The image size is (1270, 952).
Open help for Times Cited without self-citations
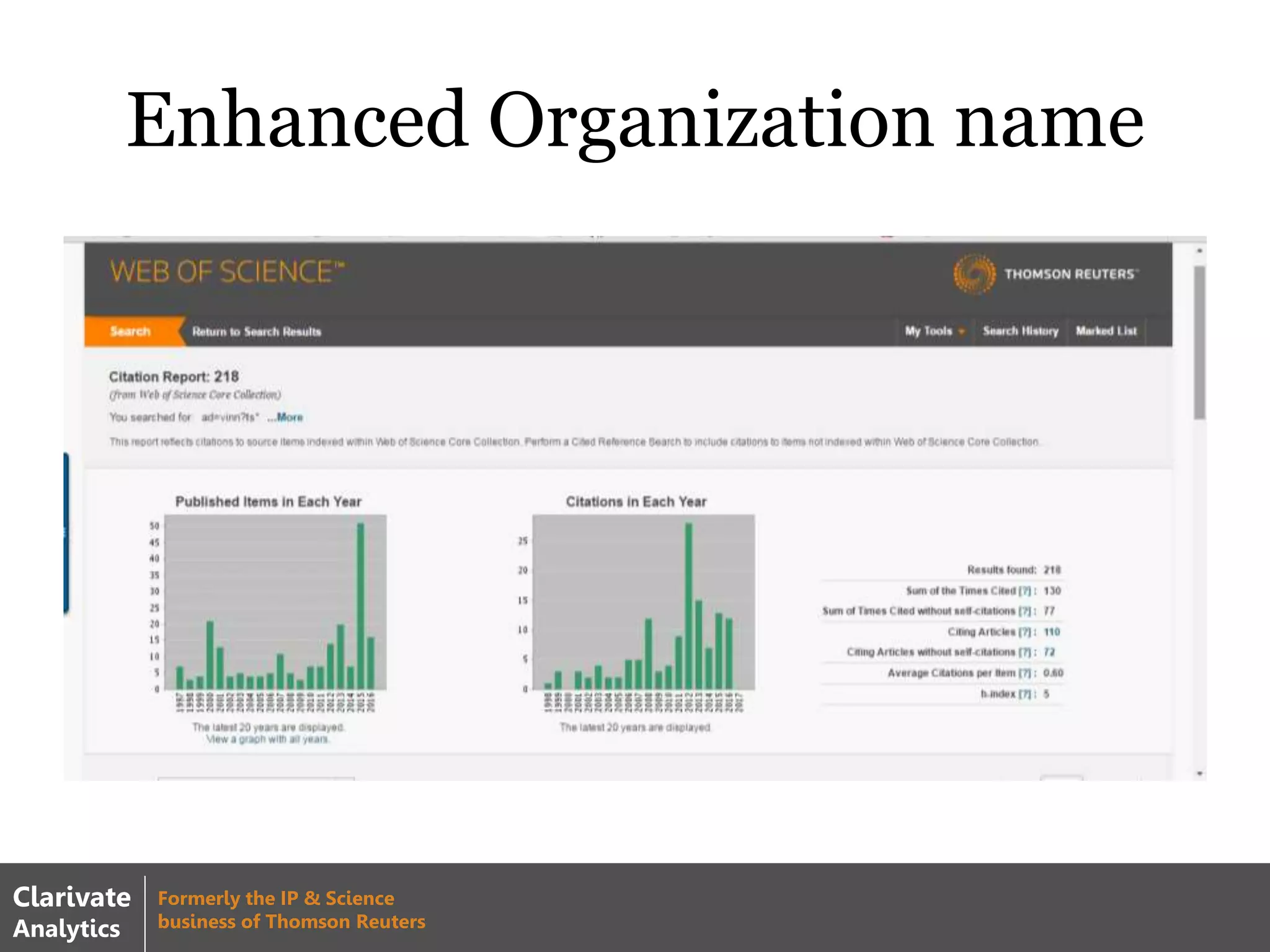pos(1024,611)
